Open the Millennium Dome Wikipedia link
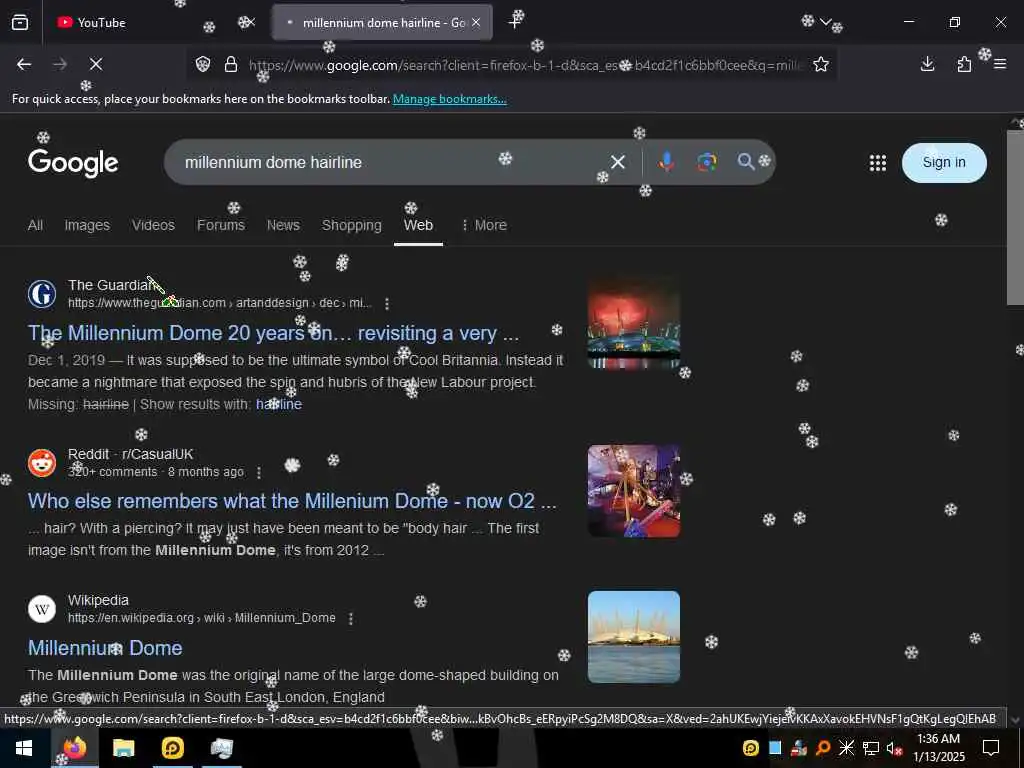Screen dimensions: 1024x768 [104, 648]
